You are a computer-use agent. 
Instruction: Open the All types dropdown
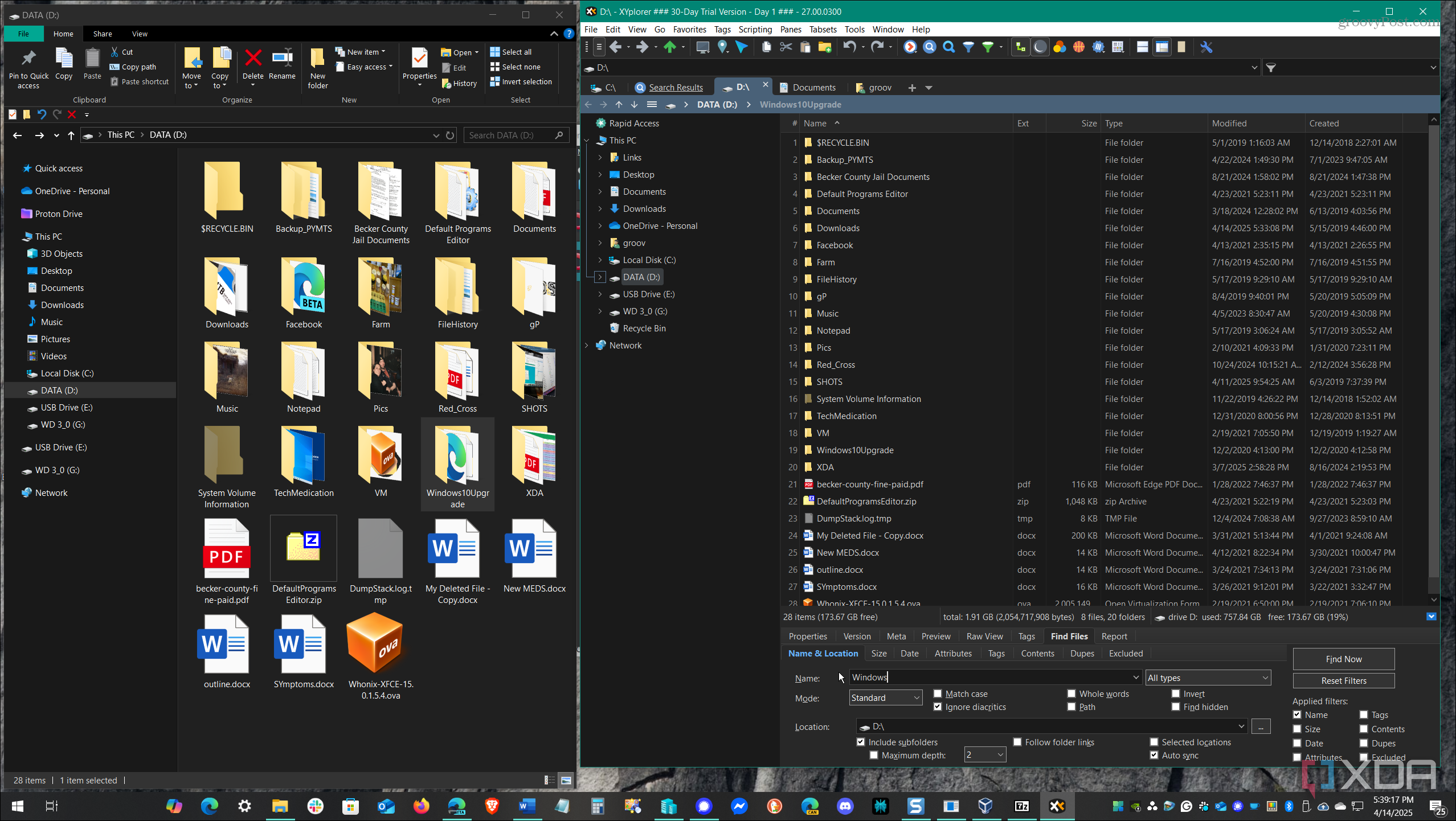(1208, 678)
